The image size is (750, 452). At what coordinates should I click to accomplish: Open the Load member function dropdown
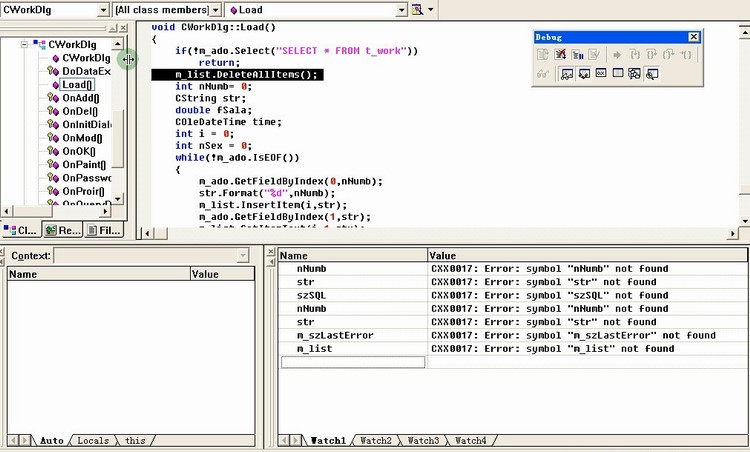point(402,10)
